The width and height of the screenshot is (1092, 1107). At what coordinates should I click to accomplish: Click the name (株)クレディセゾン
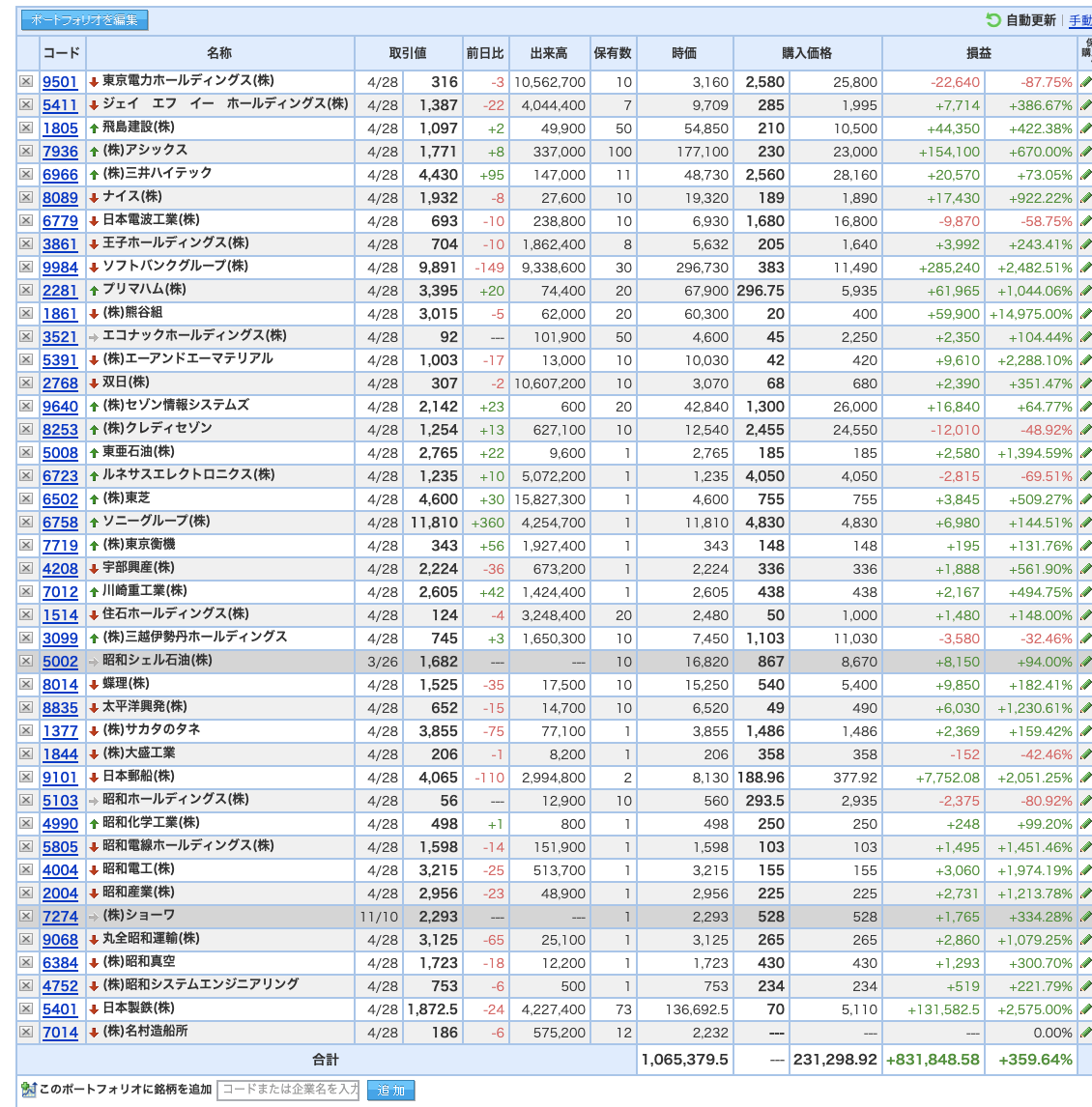click(x=158, y=428)
